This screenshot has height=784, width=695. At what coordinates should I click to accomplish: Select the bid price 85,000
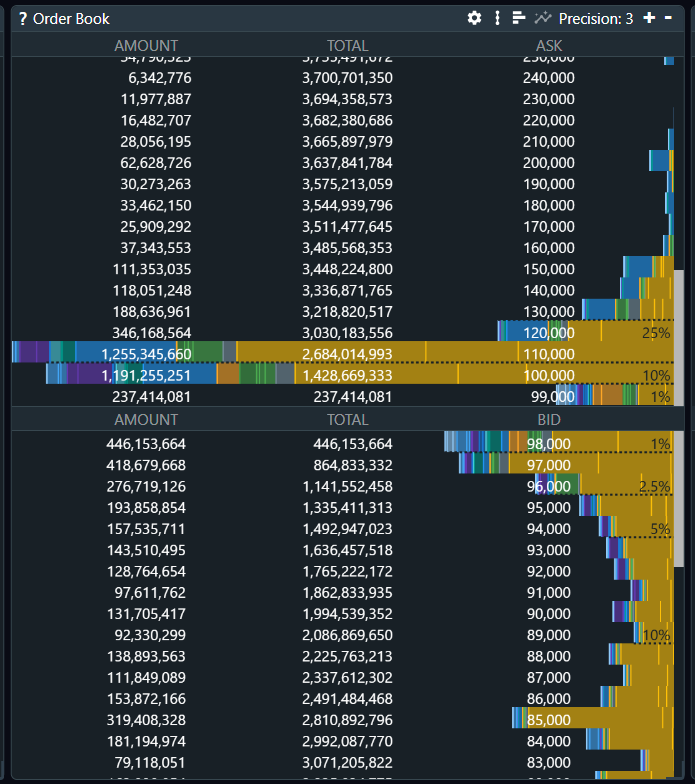click(x=548, y=720)
